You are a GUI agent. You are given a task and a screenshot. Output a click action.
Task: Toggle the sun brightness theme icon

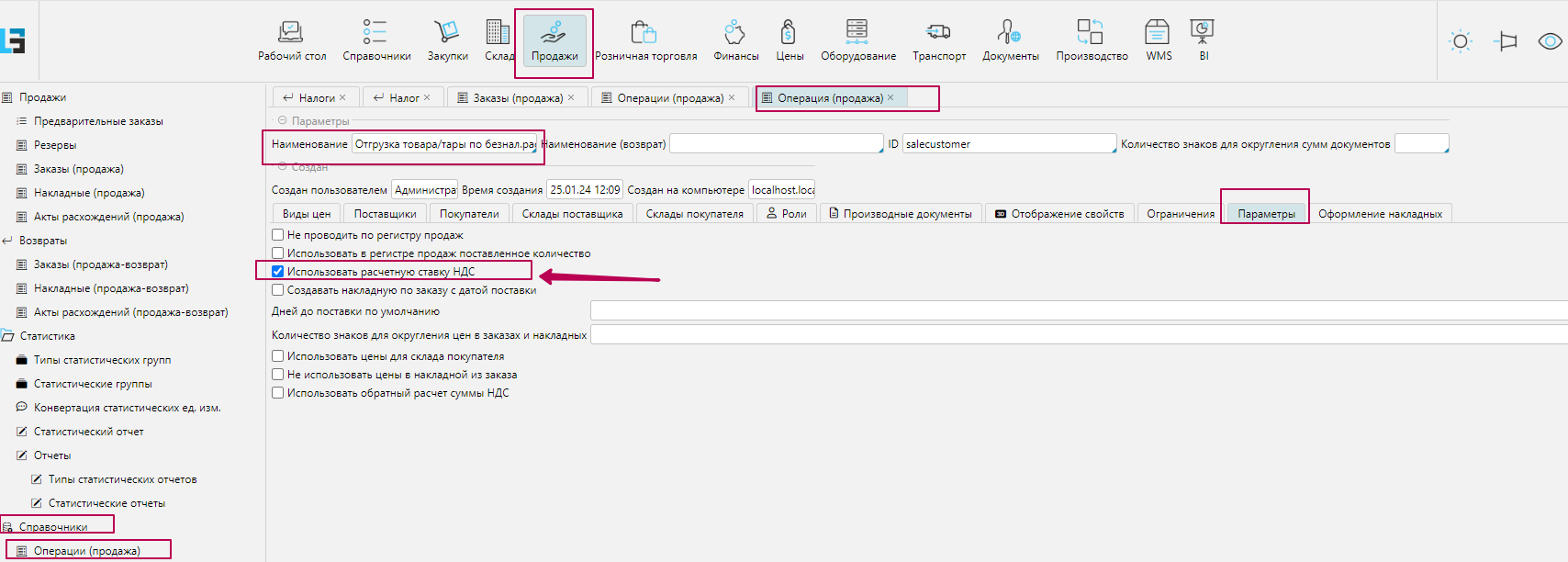point(1460,41)
